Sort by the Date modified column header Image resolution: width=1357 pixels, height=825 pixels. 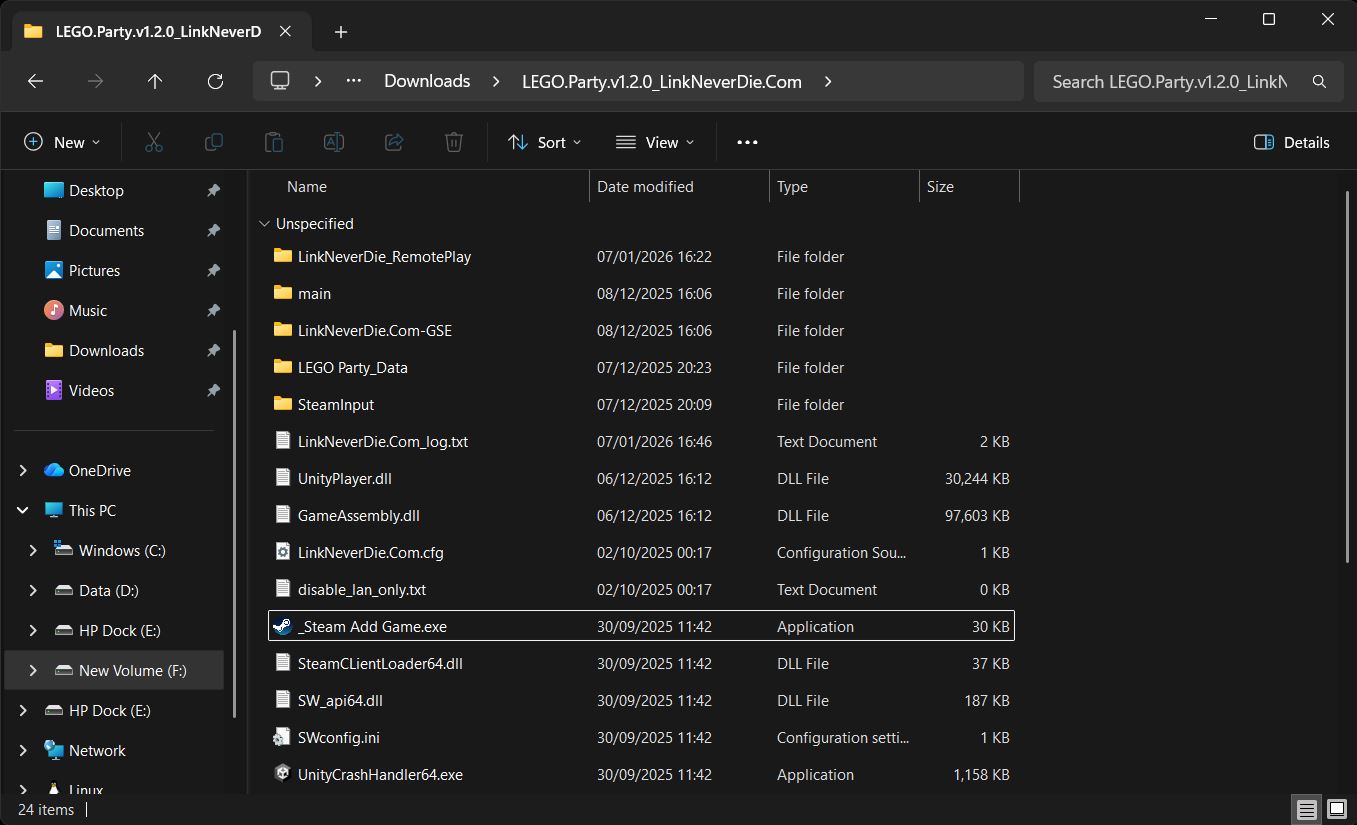point(645,187)
